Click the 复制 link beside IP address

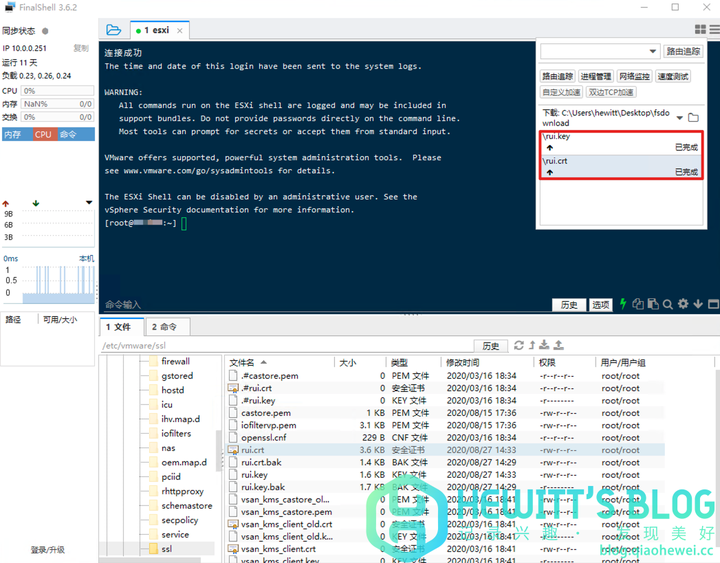[x=81, y=48]
